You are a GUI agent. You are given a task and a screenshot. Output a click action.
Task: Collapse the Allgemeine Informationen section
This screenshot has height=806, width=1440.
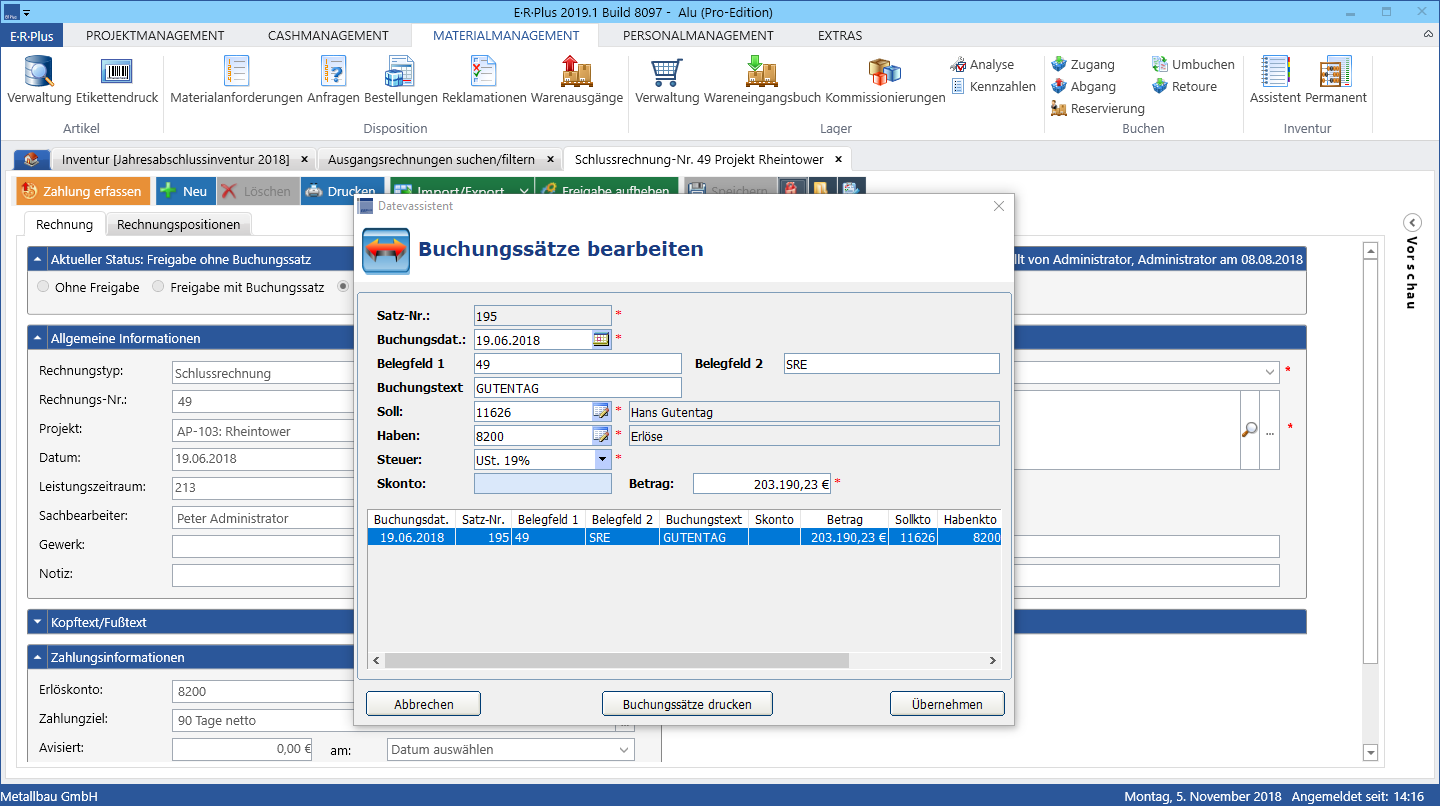(38, 338)
